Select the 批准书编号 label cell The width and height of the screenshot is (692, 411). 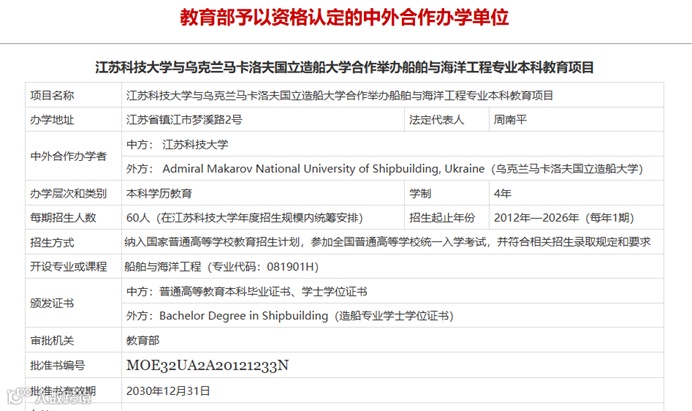(x=73, y=365)
